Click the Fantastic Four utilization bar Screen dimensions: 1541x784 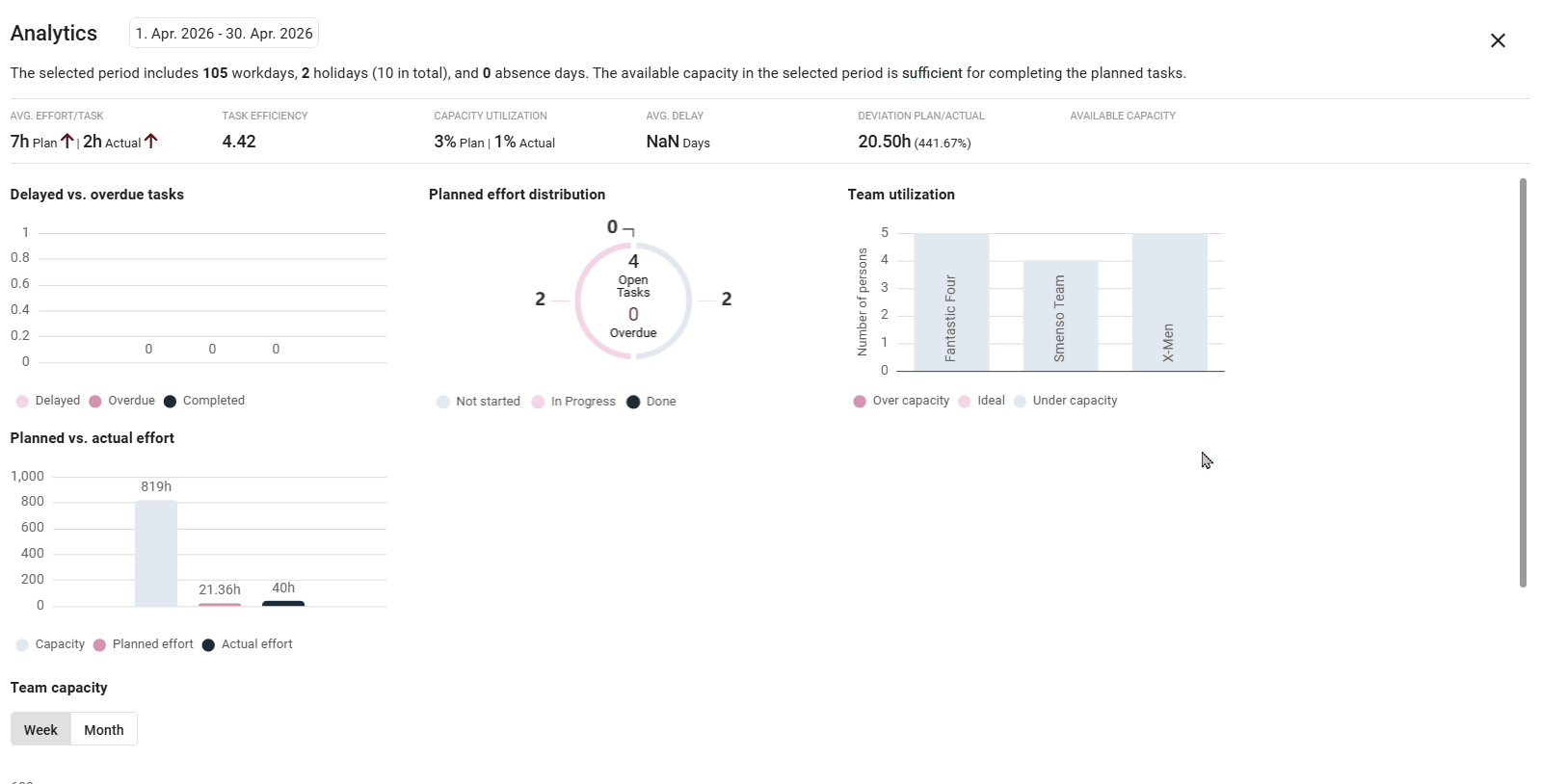[951, 302]
